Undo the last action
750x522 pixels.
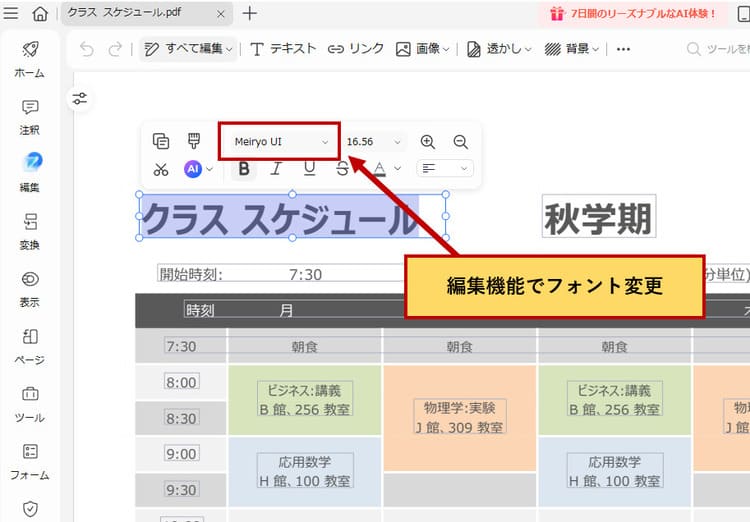87,49
